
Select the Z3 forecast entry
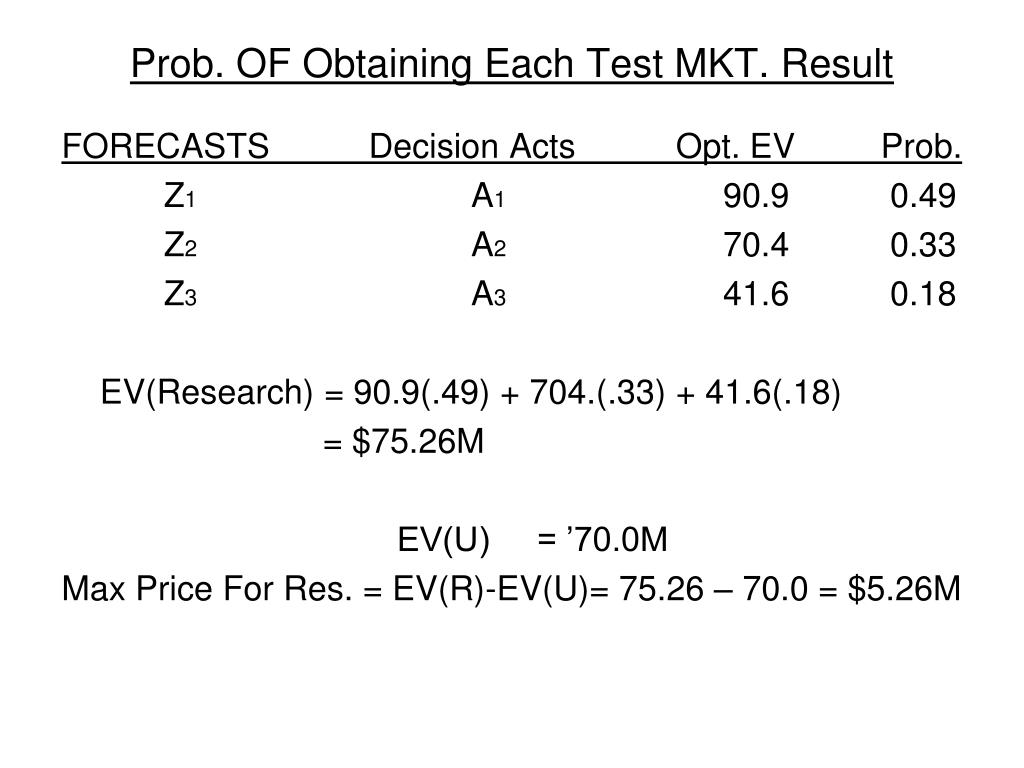click(x=180, y=294)
